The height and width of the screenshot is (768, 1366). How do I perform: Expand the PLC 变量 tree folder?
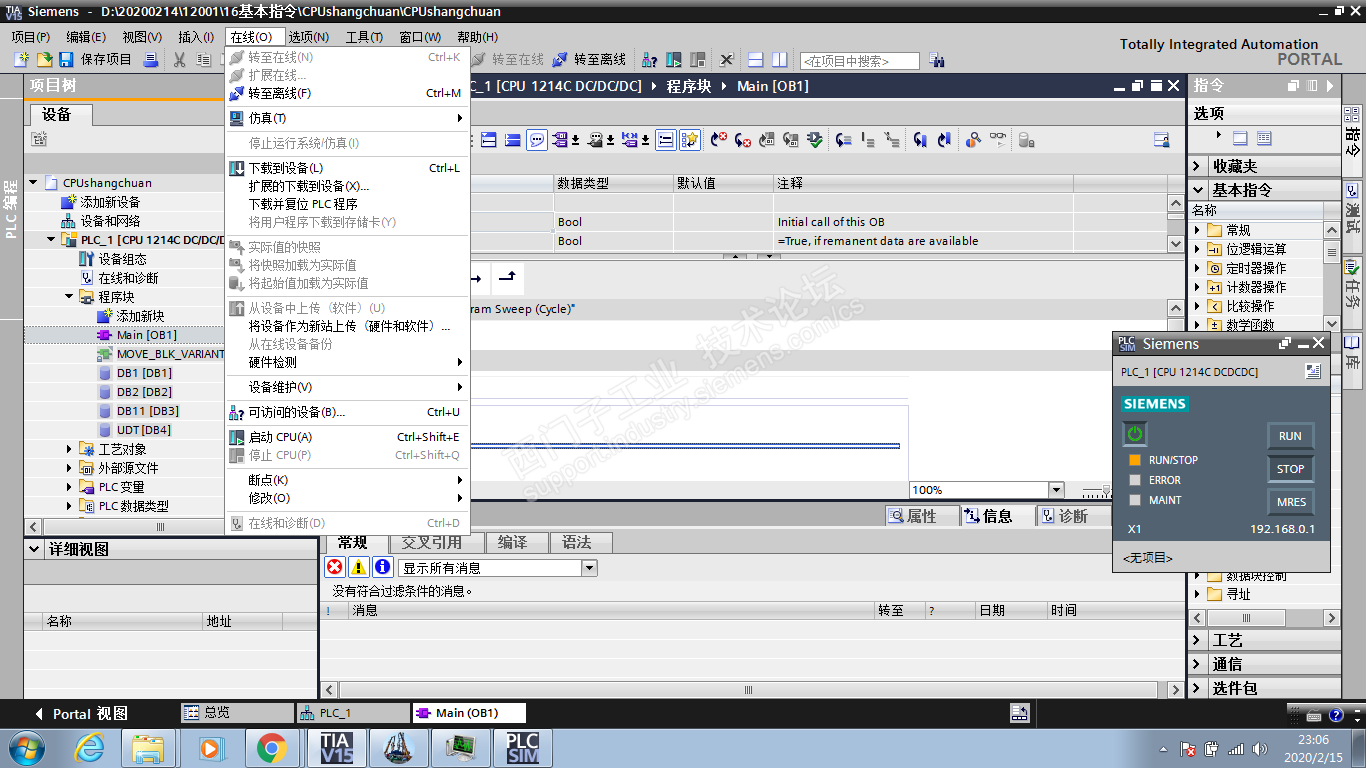70,487
